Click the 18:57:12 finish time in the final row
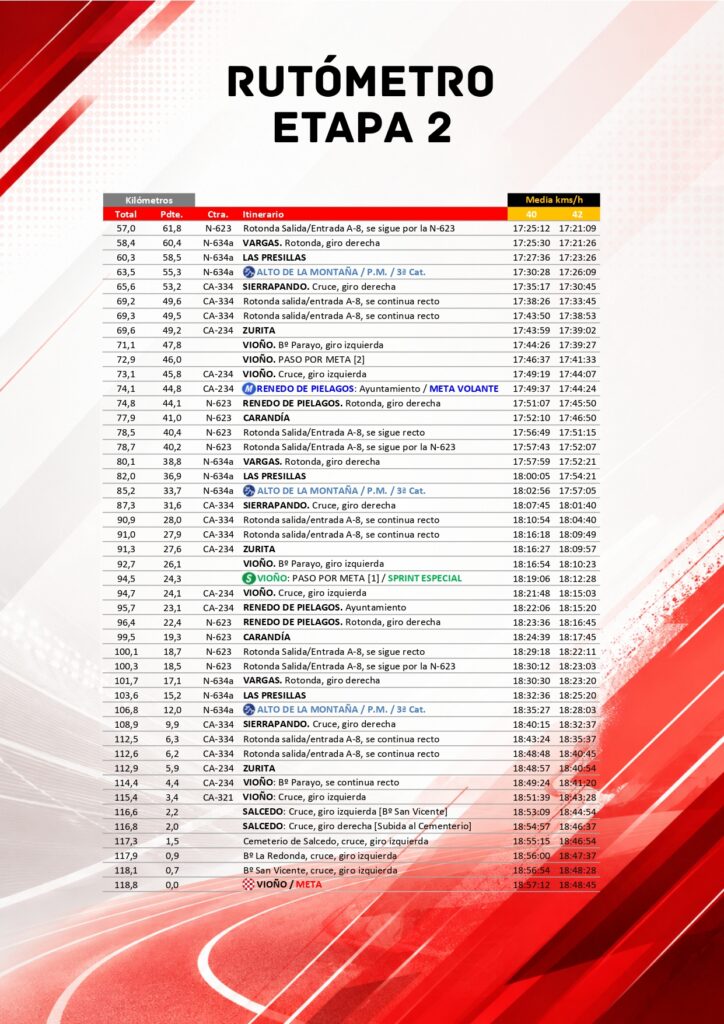This screenshot has width=724, height=1024. 531,885
